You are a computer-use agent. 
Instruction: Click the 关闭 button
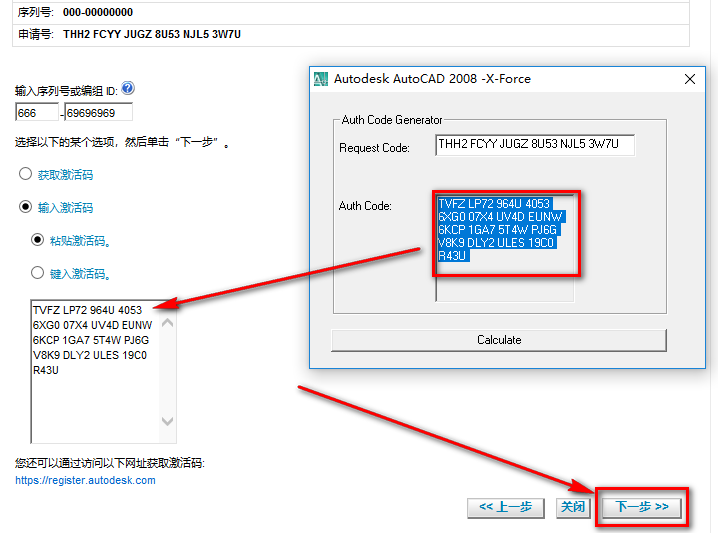(572, 507)
